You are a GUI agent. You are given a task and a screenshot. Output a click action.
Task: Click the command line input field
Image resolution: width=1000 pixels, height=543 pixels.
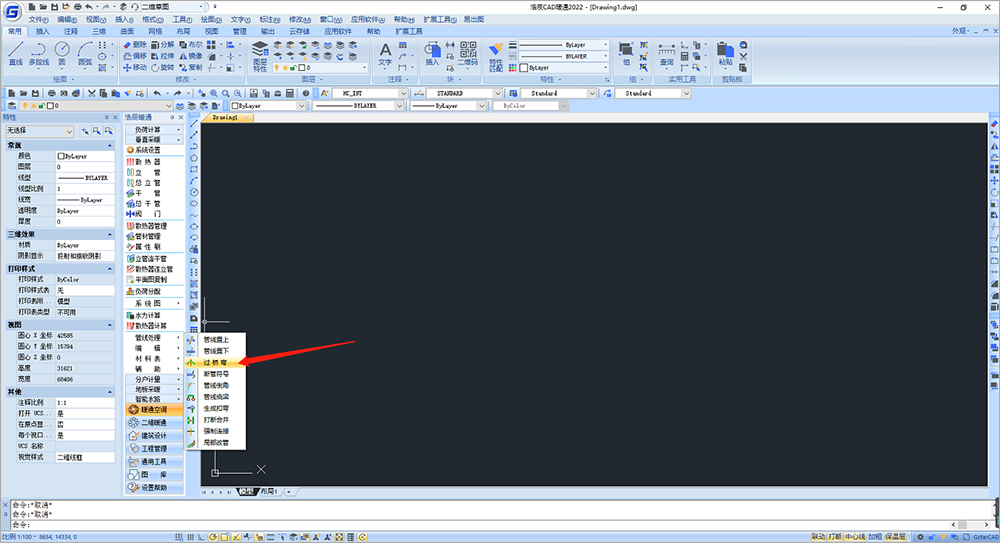478,524
